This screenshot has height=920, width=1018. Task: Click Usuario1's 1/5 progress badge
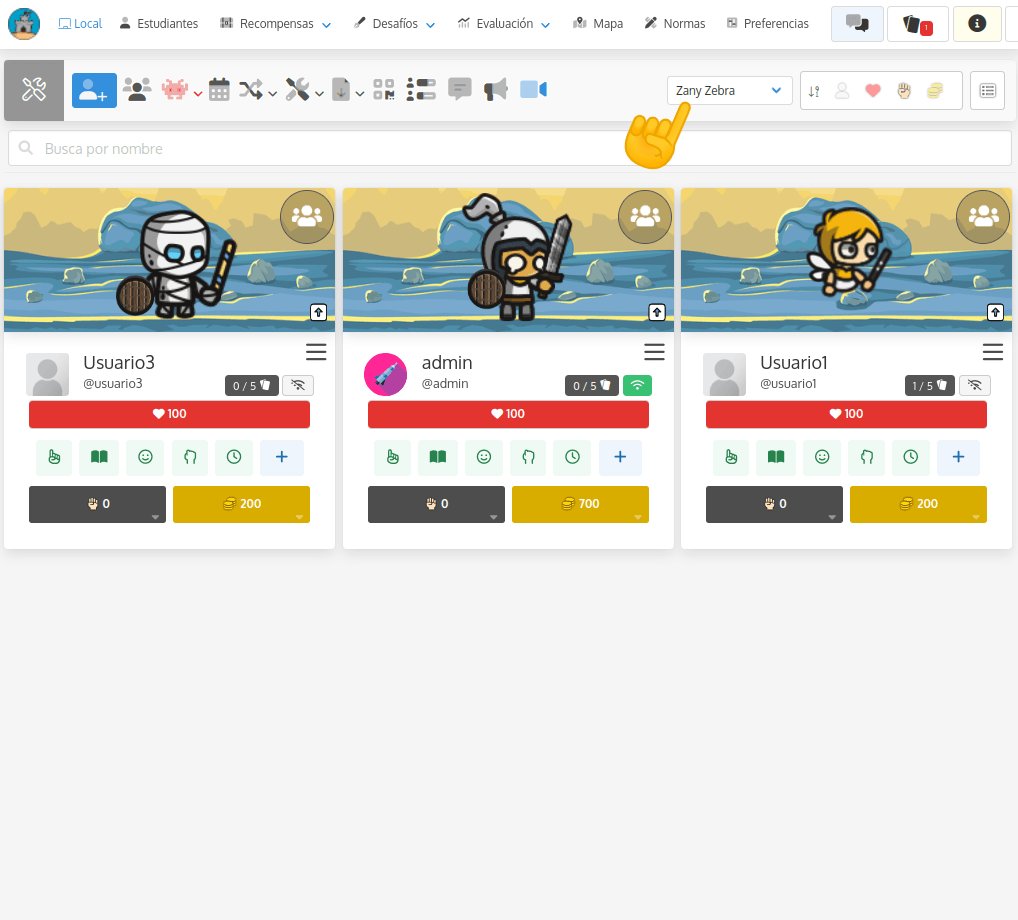tap(929, 385)
